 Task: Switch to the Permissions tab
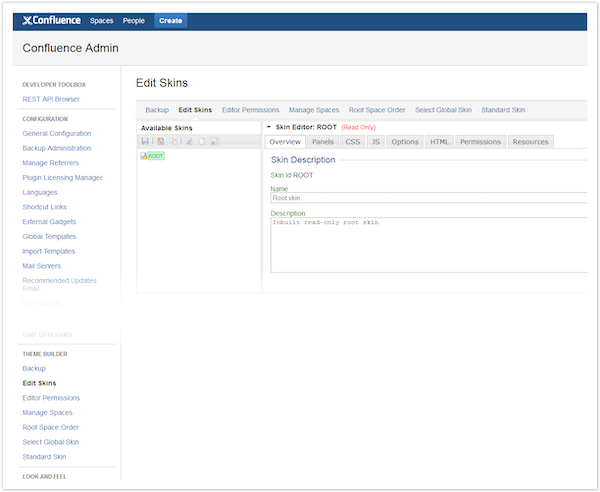pyautogui.click(x=480, y=142)
